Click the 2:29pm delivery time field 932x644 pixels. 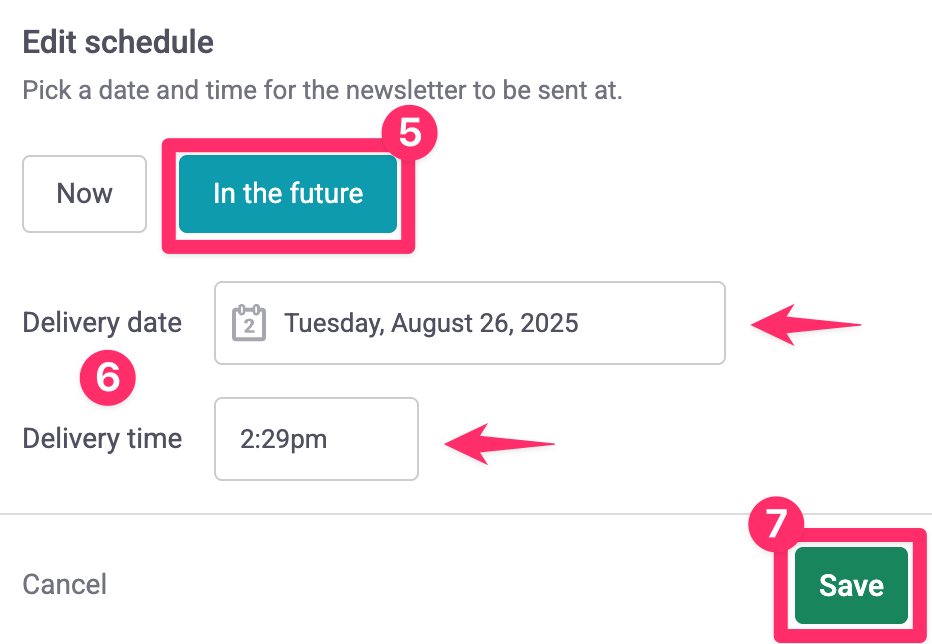(316, 439)
